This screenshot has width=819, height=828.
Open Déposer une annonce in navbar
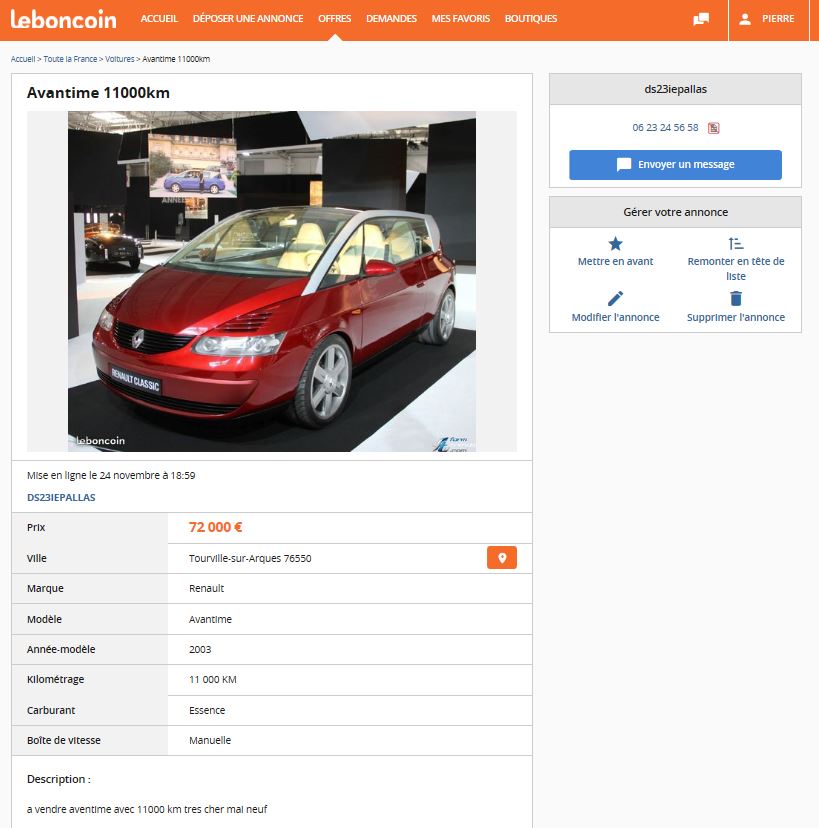(x=247, y=19)
